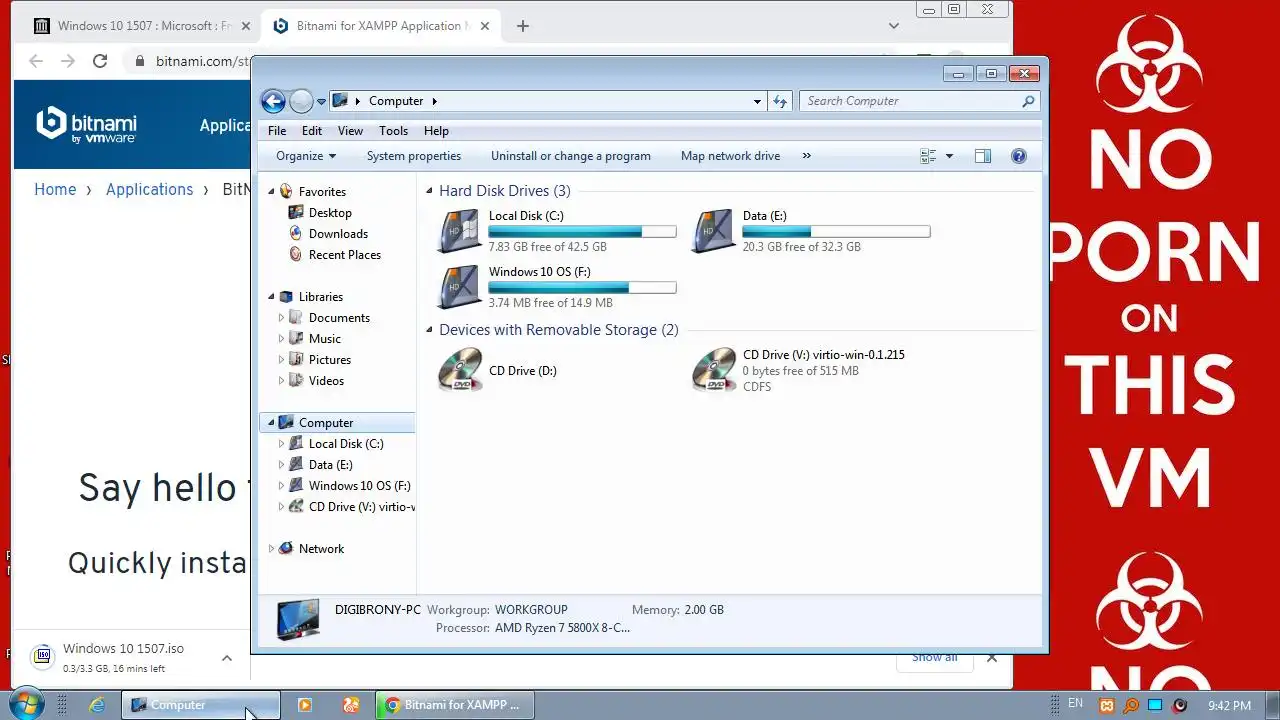1280x720 pixels.
Task: Click the Bitnami logo on the webpage
Action: coord(86,125)
